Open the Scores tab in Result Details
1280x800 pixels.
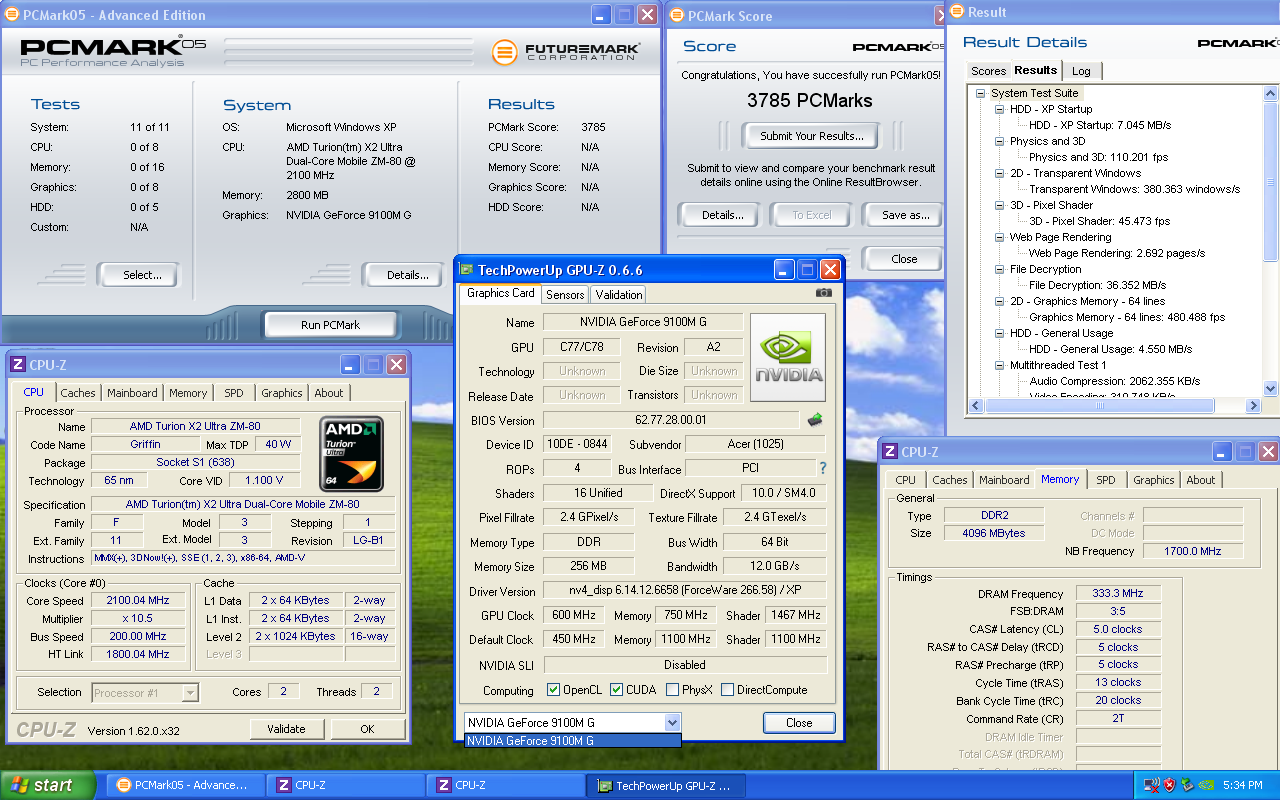tap(988, 71)
